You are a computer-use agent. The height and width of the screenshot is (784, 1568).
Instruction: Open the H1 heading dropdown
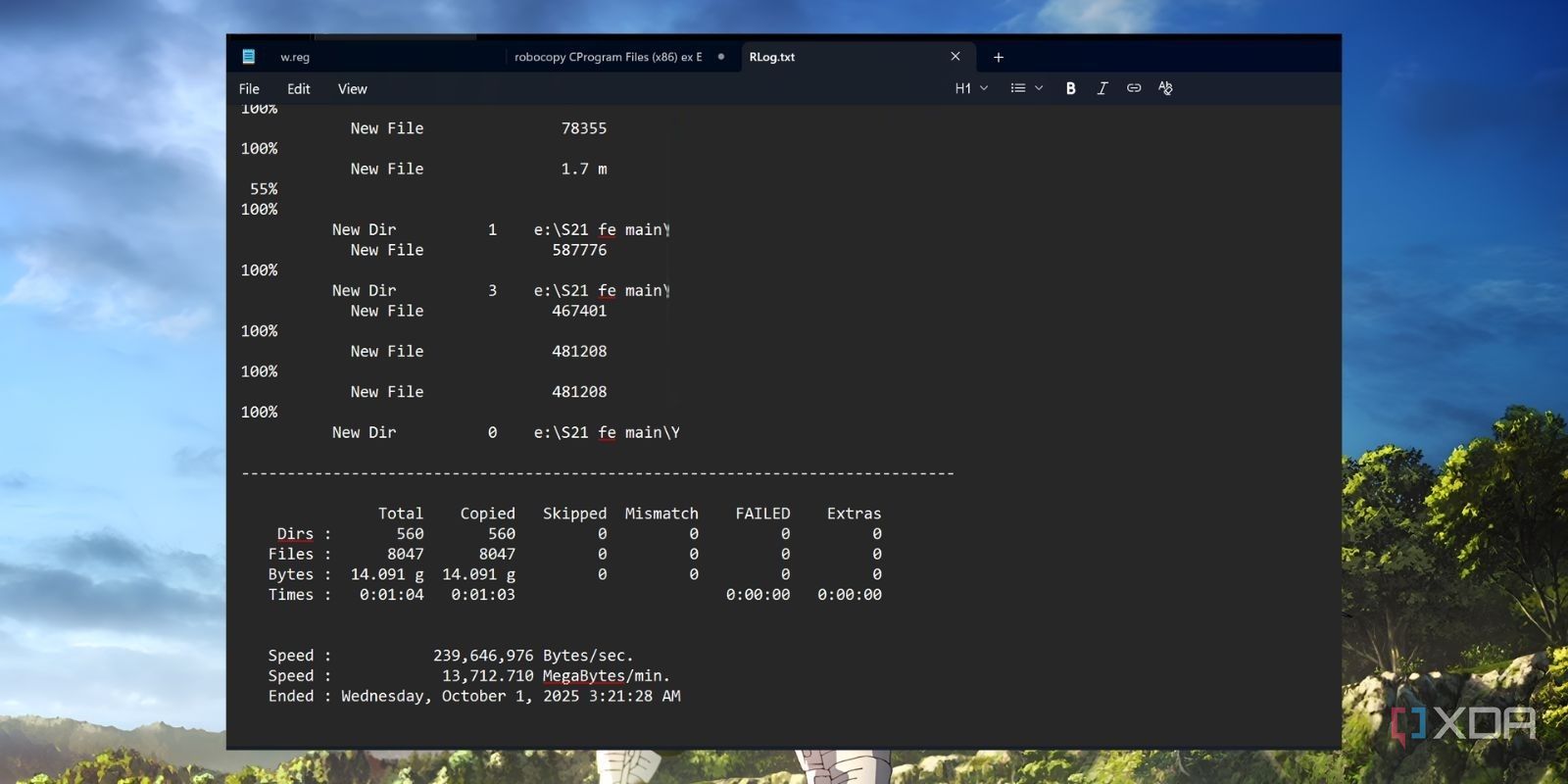point(970,88)
